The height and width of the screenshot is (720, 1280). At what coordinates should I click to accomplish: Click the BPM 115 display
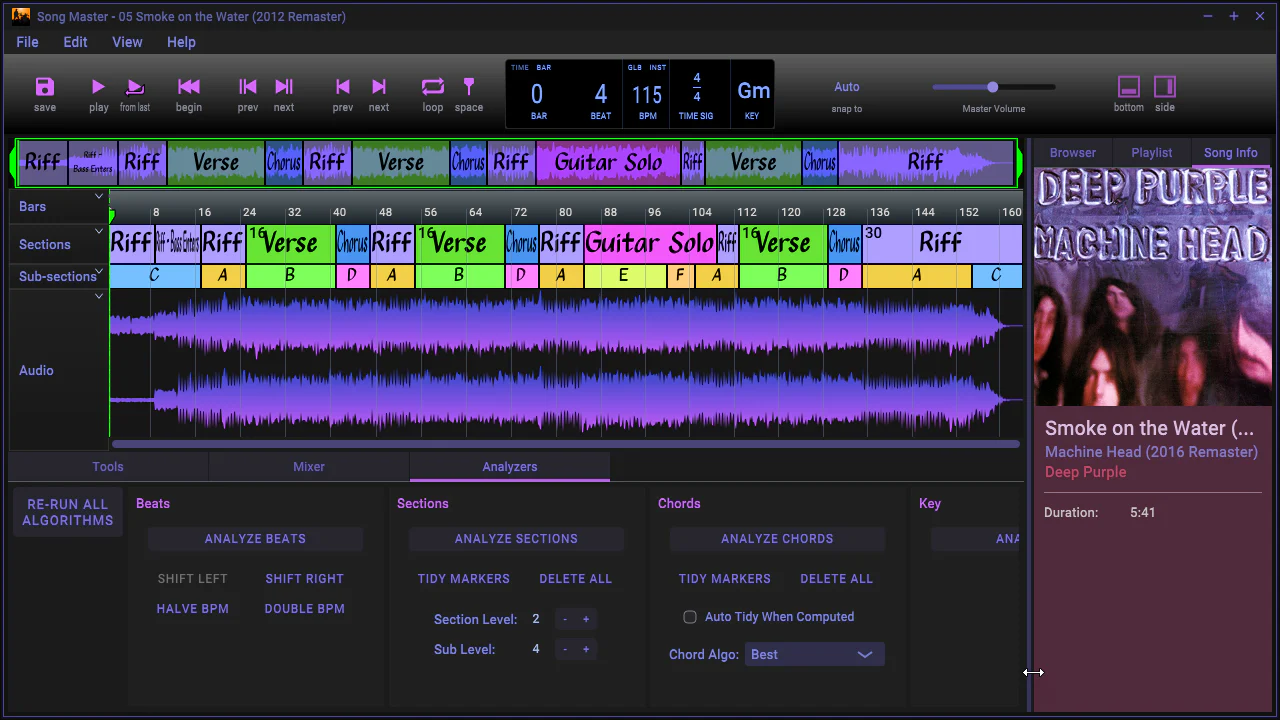tap(647, 95)
